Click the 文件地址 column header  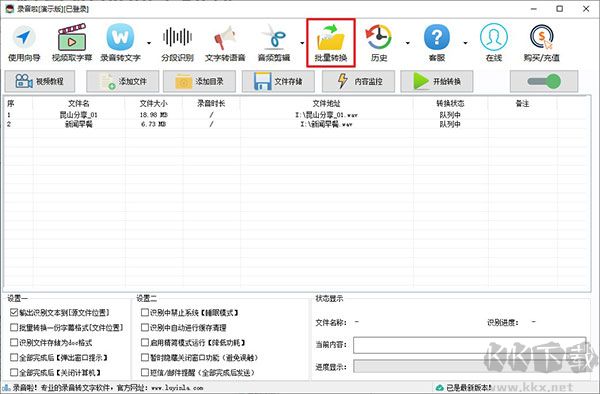click(326, 103)
